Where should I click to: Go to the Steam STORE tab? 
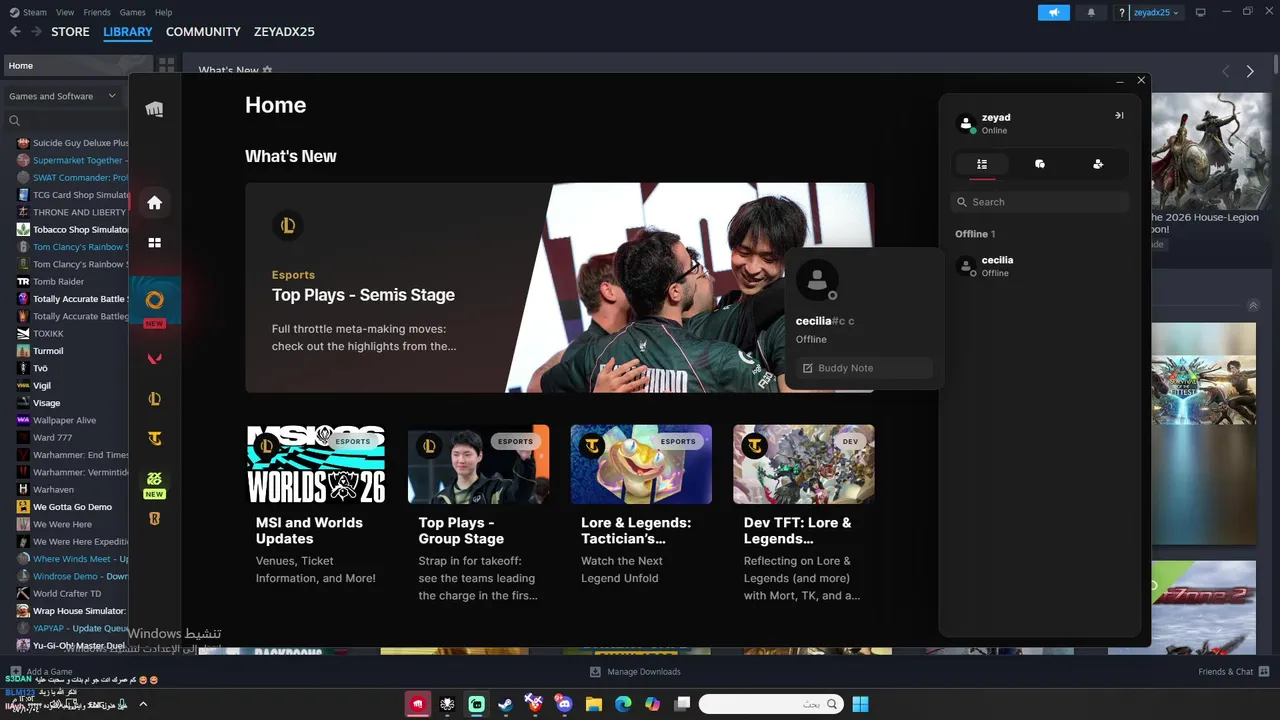70,32
